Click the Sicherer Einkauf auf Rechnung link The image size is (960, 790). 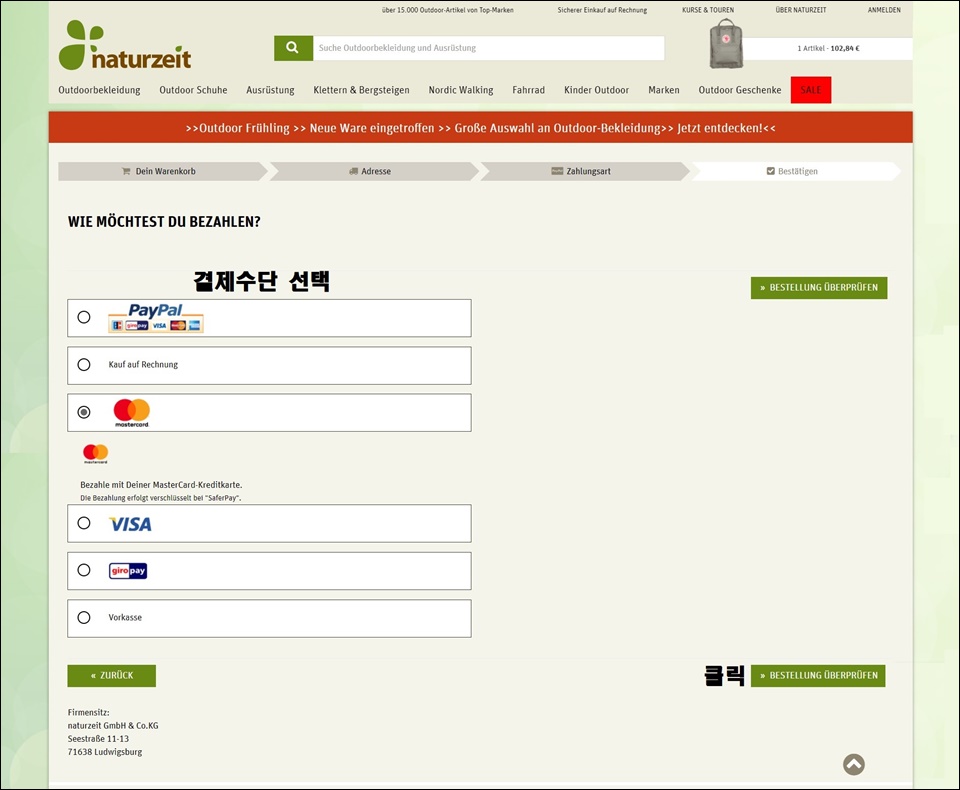coord(602,10)
